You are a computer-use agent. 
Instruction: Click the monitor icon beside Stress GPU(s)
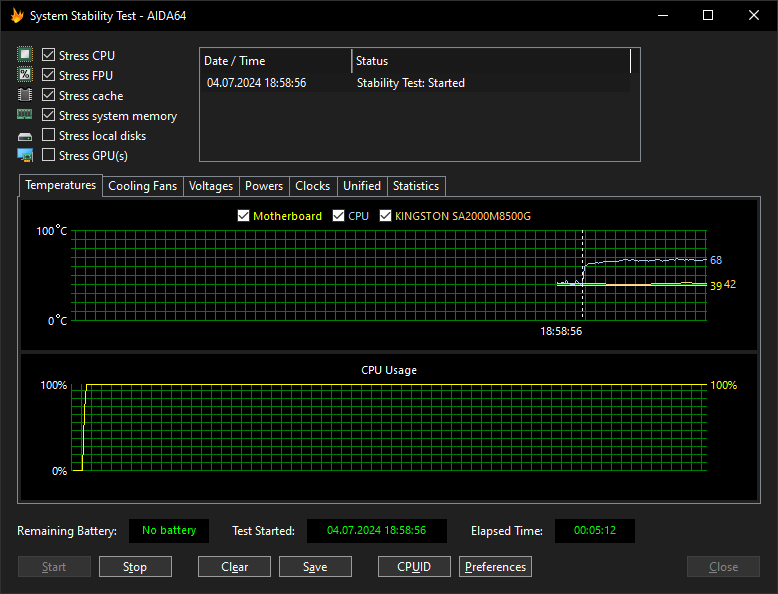tap(25, 155)
